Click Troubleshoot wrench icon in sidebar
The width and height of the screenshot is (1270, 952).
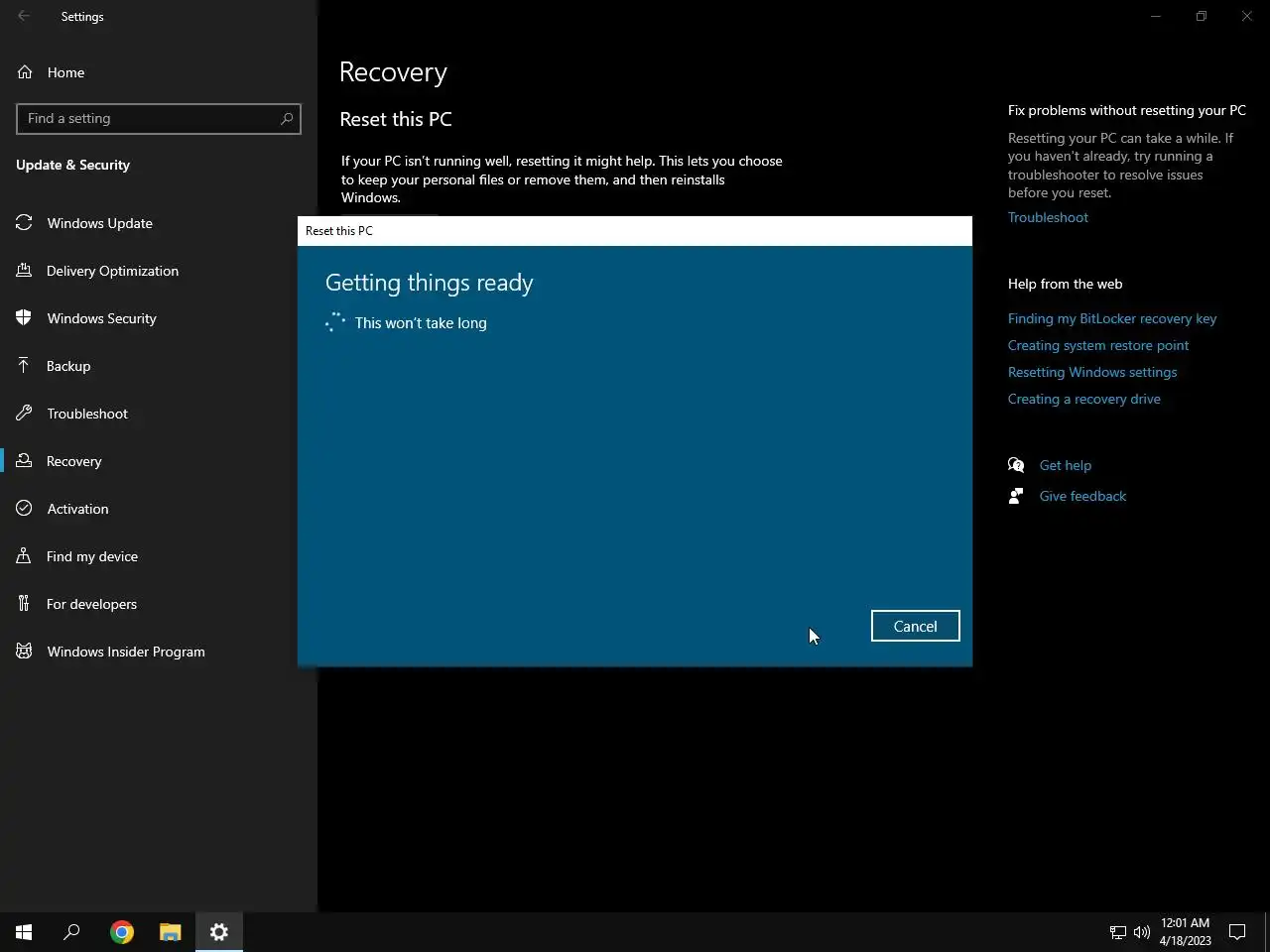pyautogui.click(x=24, y=414)
